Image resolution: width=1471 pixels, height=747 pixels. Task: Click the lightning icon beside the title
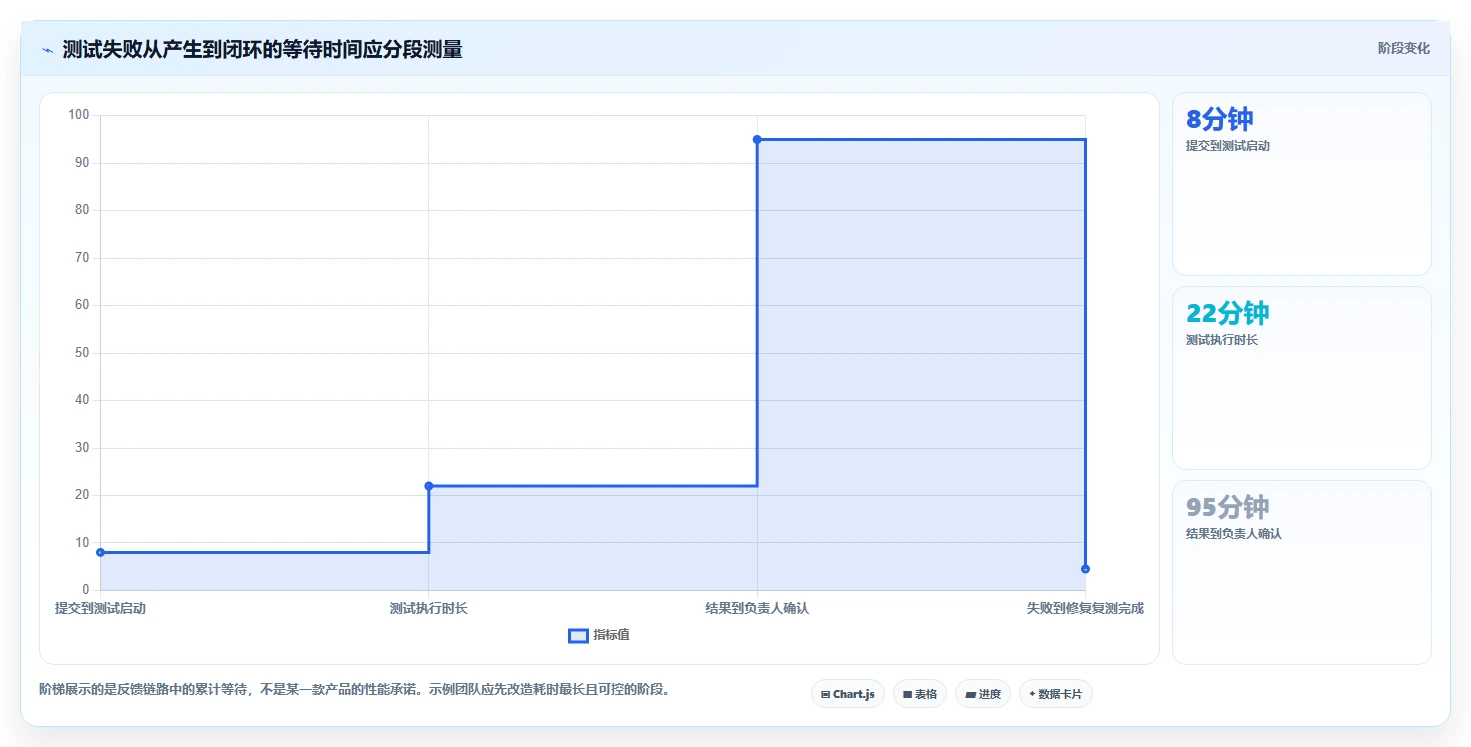tap(47, 50)
